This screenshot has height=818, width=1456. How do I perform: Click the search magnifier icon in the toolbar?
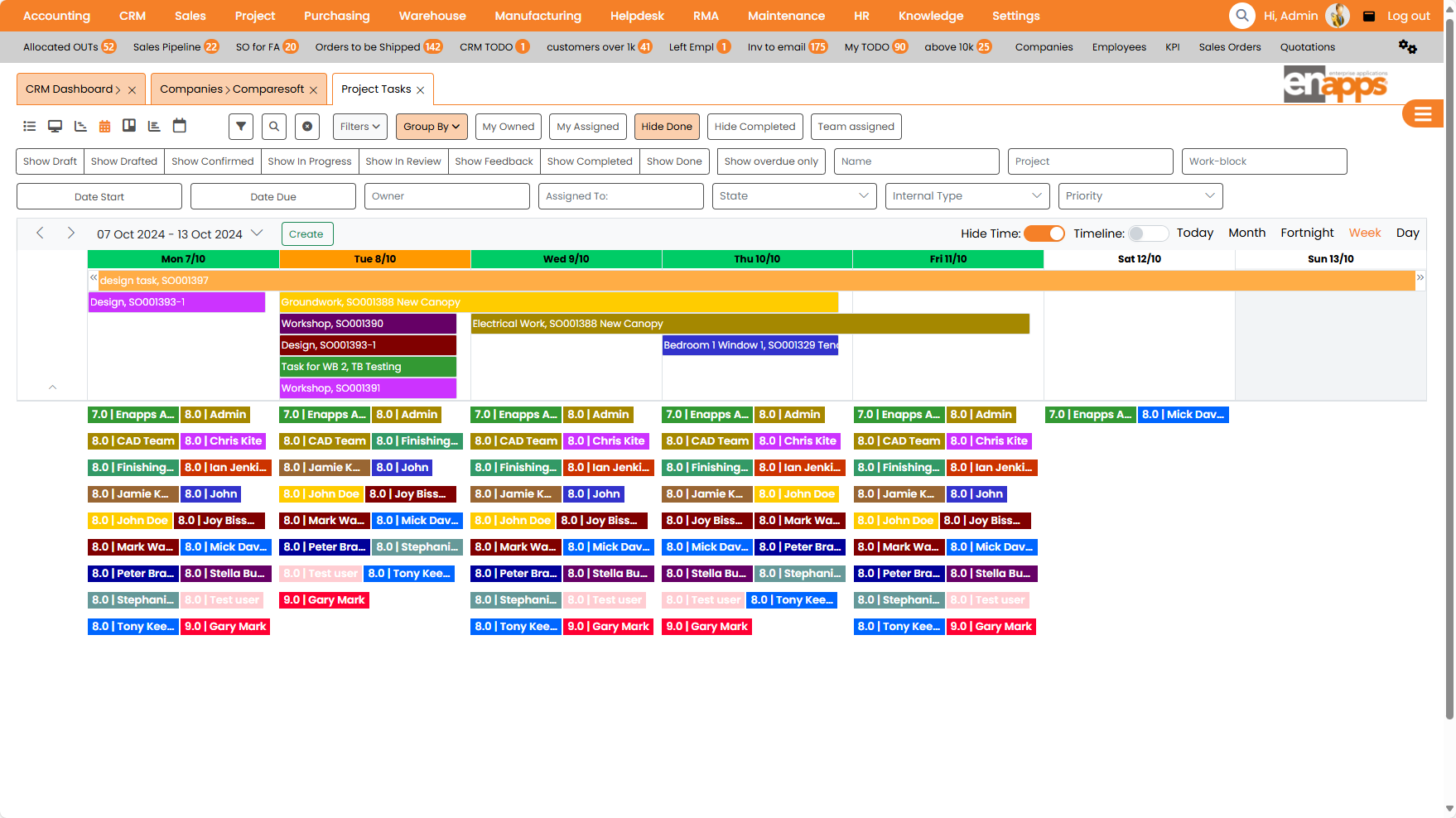point(273,126)
